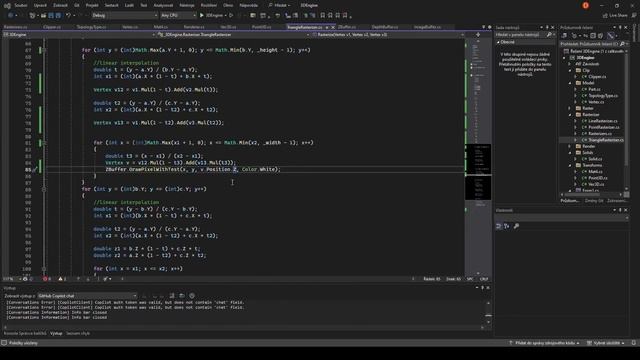Click the Solution Explorer home/sync toolbar icon
The height and width of the screenshot is (360, 640).
(x=564, y=36)
